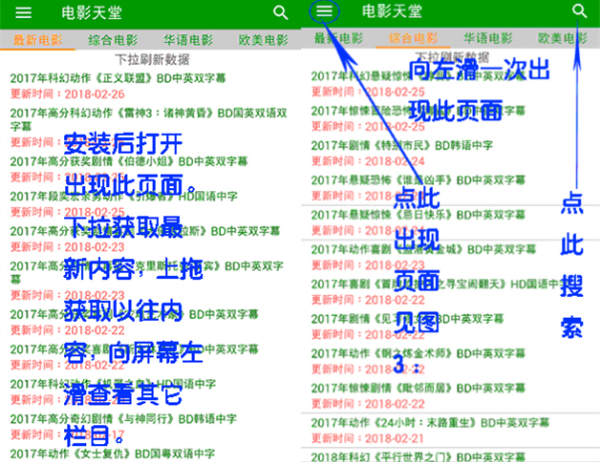Select 最新电影 tab in the right screen
Screen dimensions: 601x462
coord(338,38)
